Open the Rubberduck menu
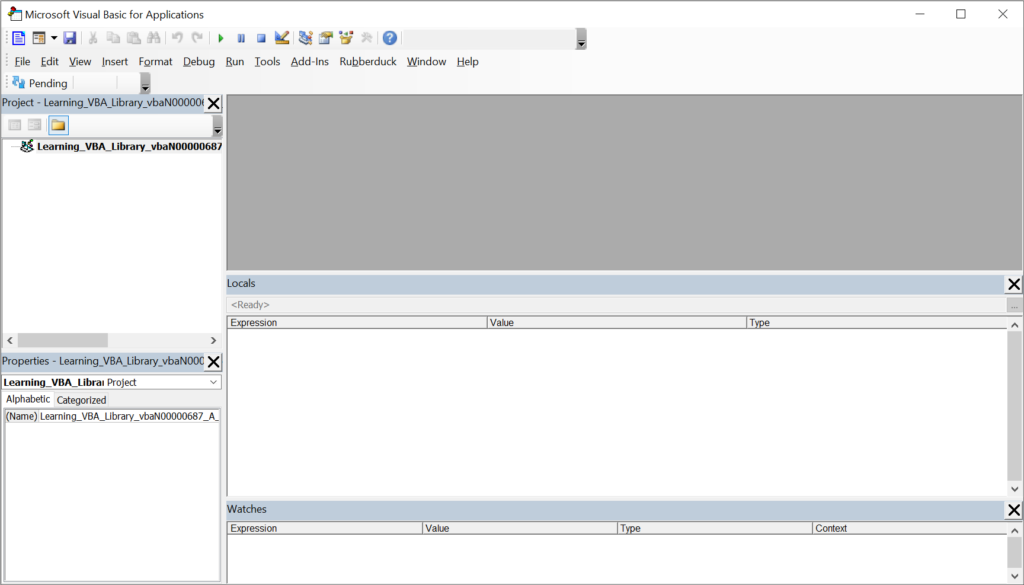Viewport: 1024px width, 585px height. pos(368,61)
